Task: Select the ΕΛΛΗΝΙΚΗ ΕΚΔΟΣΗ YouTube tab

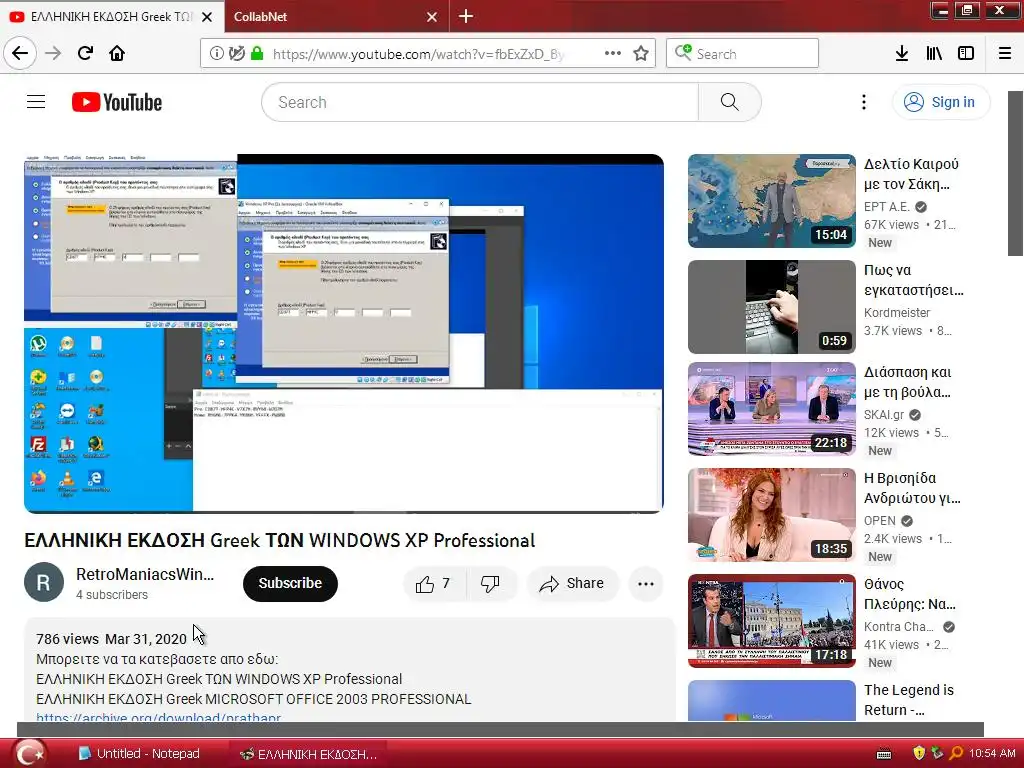Action: click(111, 16)
